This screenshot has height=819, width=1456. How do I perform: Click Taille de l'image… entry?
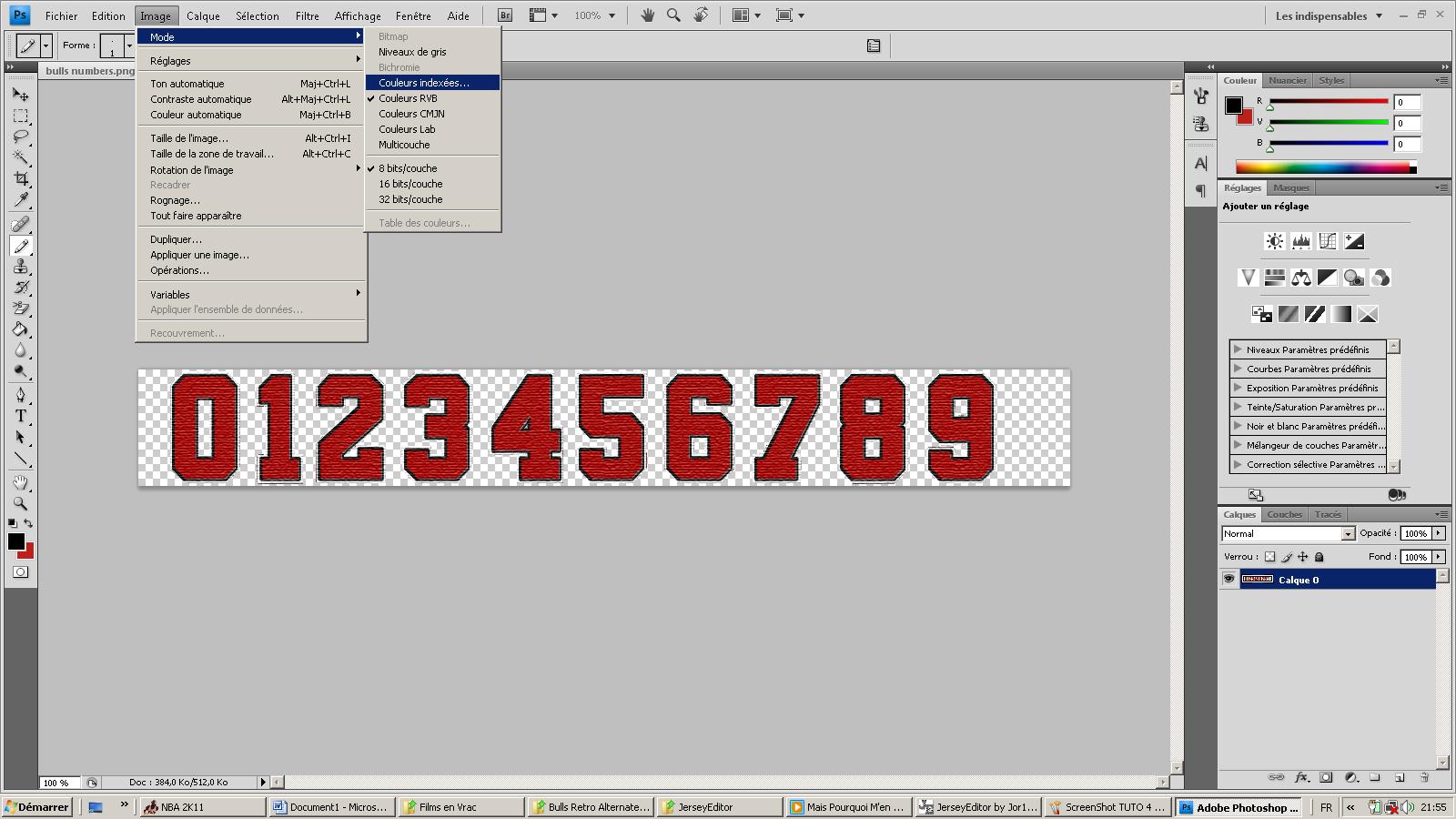[251, 138]
